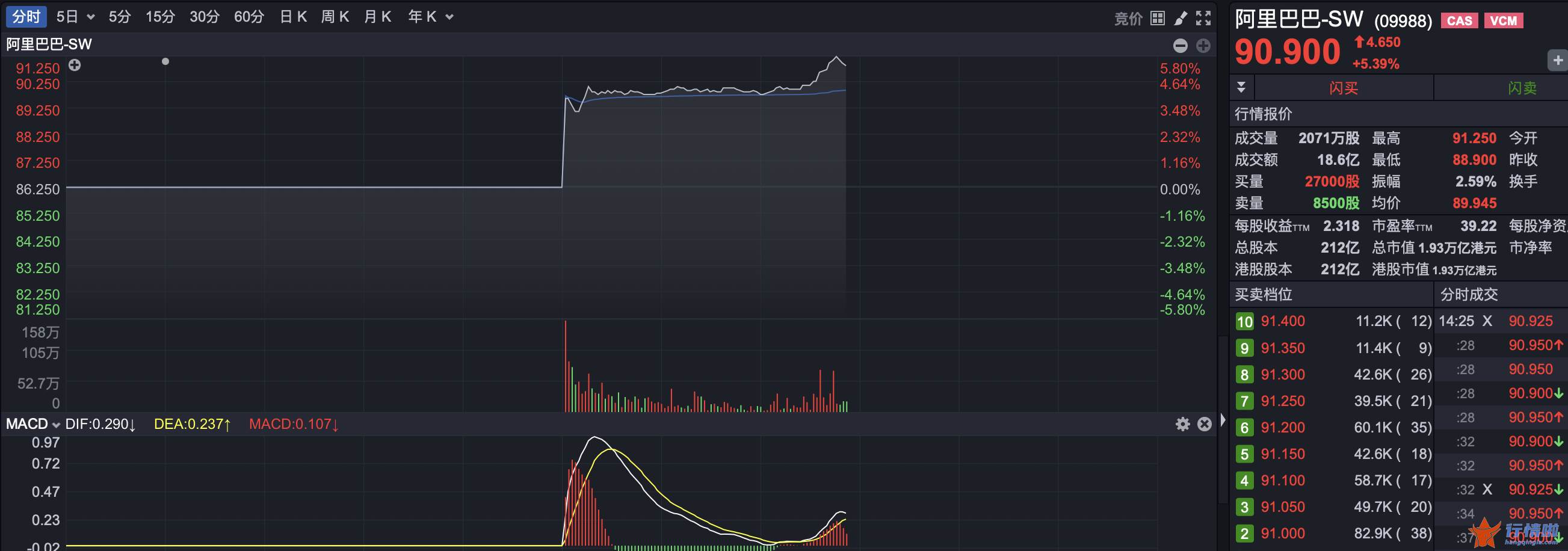The width and height of the screenshot is (1568, 551).
Task: Collapse side panel using divider arrow
Action: [1222, 420]
